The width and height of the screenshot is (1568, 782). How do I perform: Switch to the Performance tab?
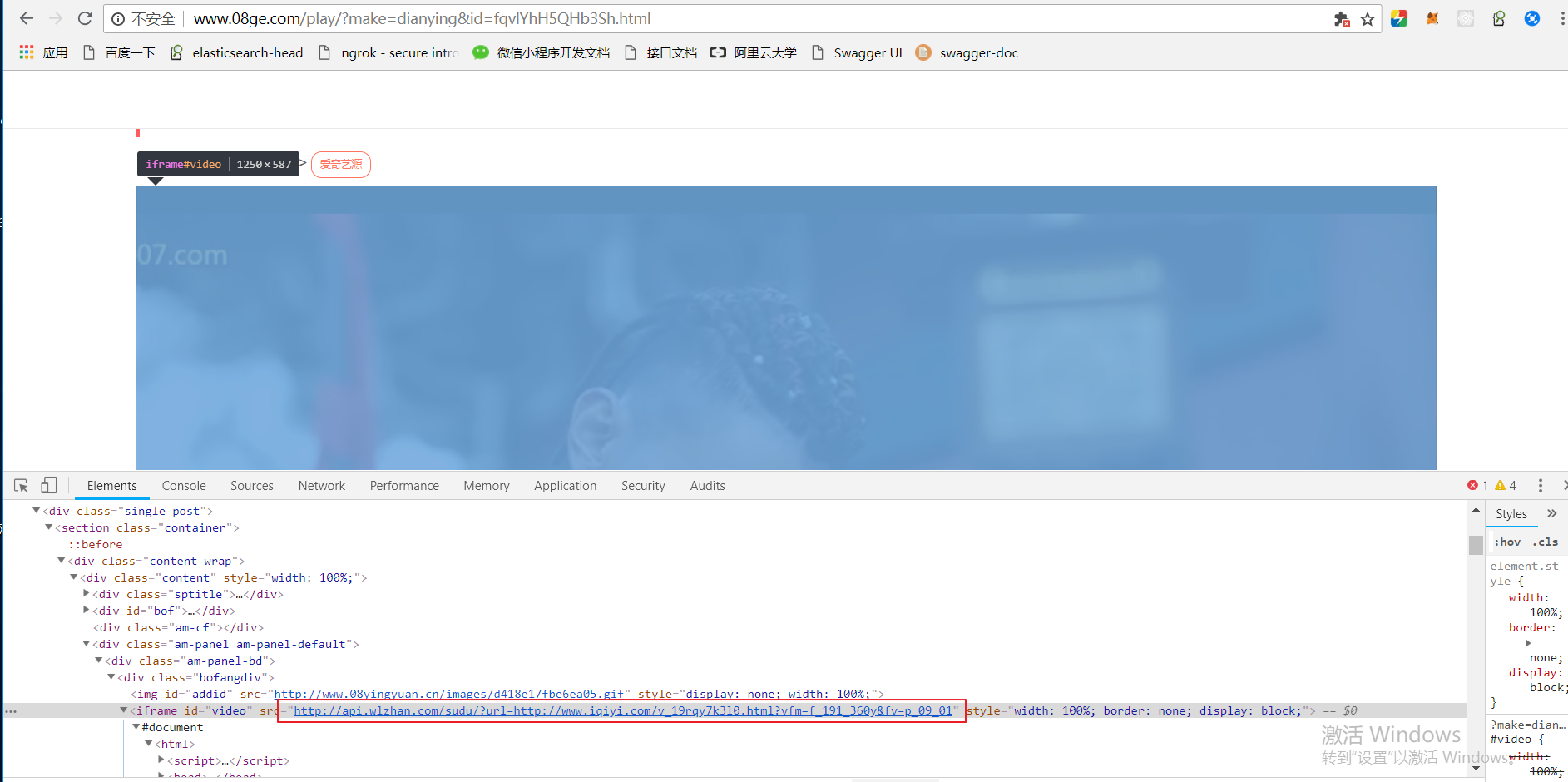(x=404, y=486)
